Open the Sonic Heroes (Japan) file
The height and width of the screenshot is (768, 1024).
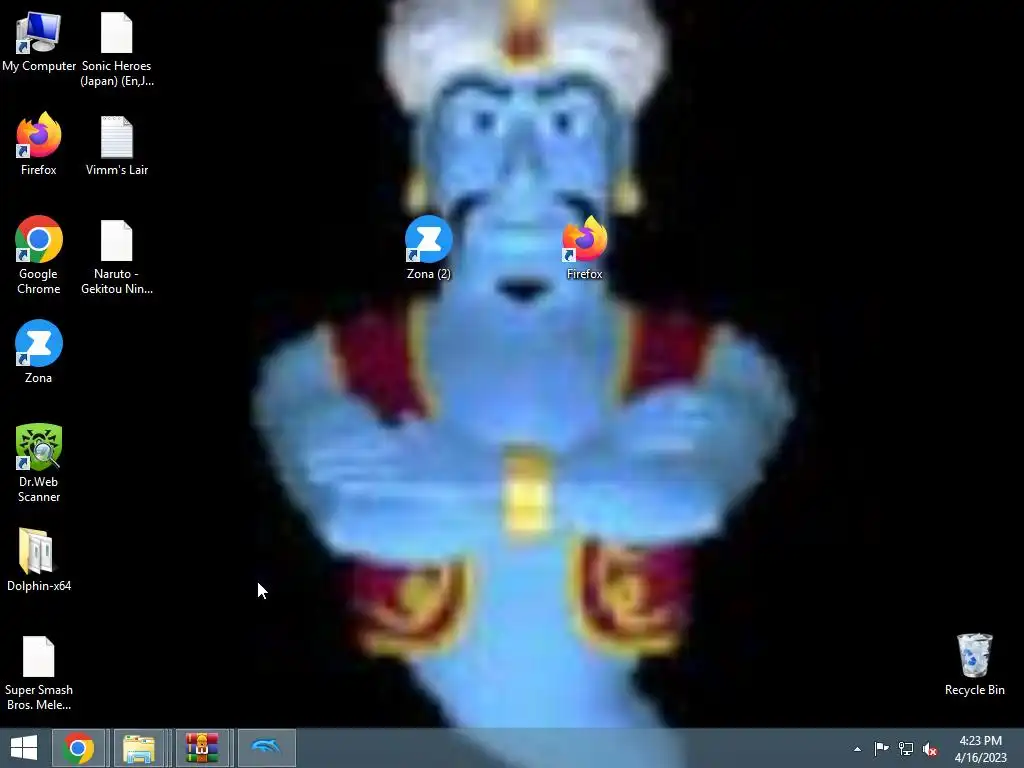click(x=117, y=49)
